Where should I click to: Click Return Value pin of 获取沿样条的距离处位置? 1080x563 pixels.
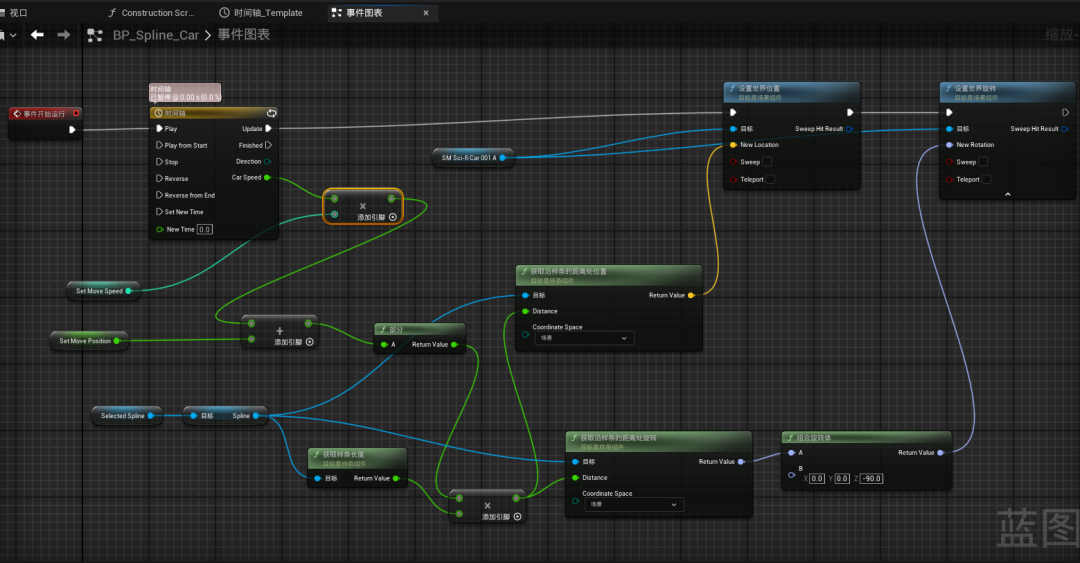click(691, 295)
